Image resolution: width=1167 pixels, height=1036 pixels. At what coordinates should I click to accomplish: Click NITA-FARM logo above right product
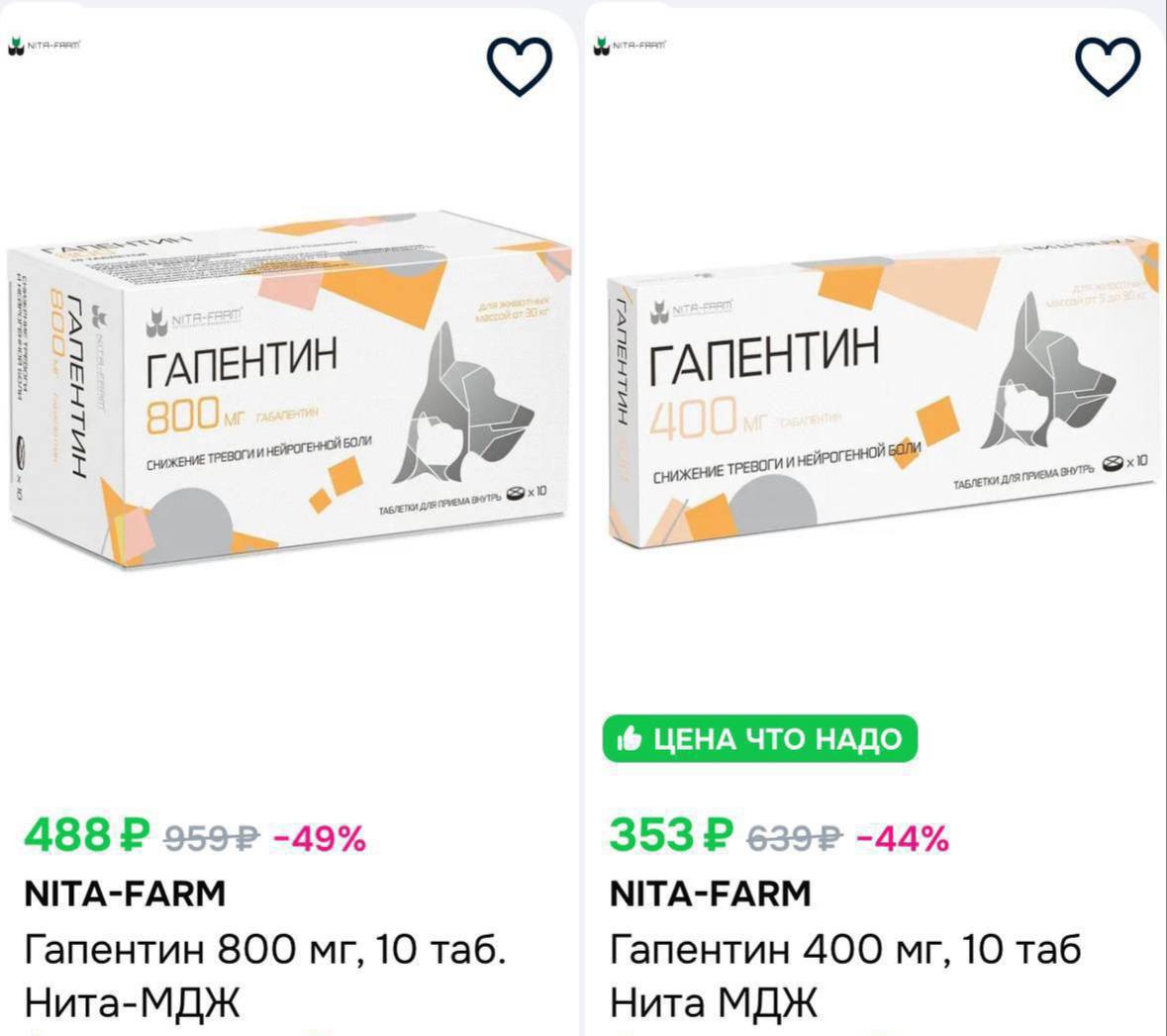tap(630, 47)
